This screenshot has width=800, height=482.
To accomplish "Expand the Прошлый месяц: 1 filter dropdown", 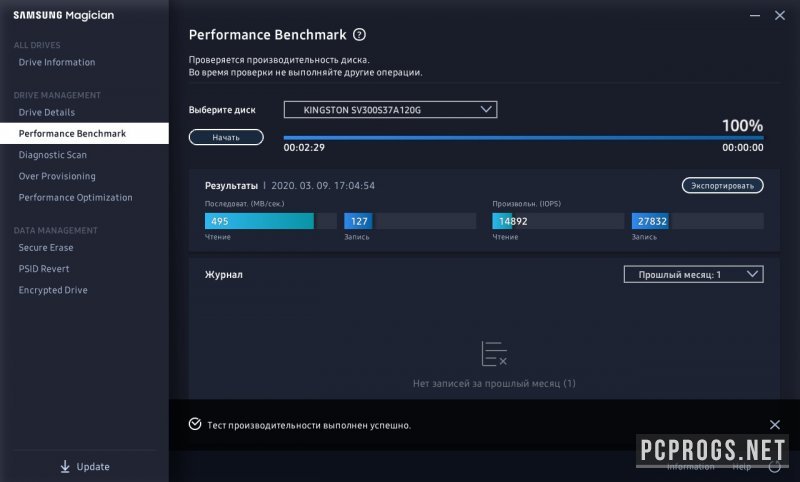I will coord(693,274).
